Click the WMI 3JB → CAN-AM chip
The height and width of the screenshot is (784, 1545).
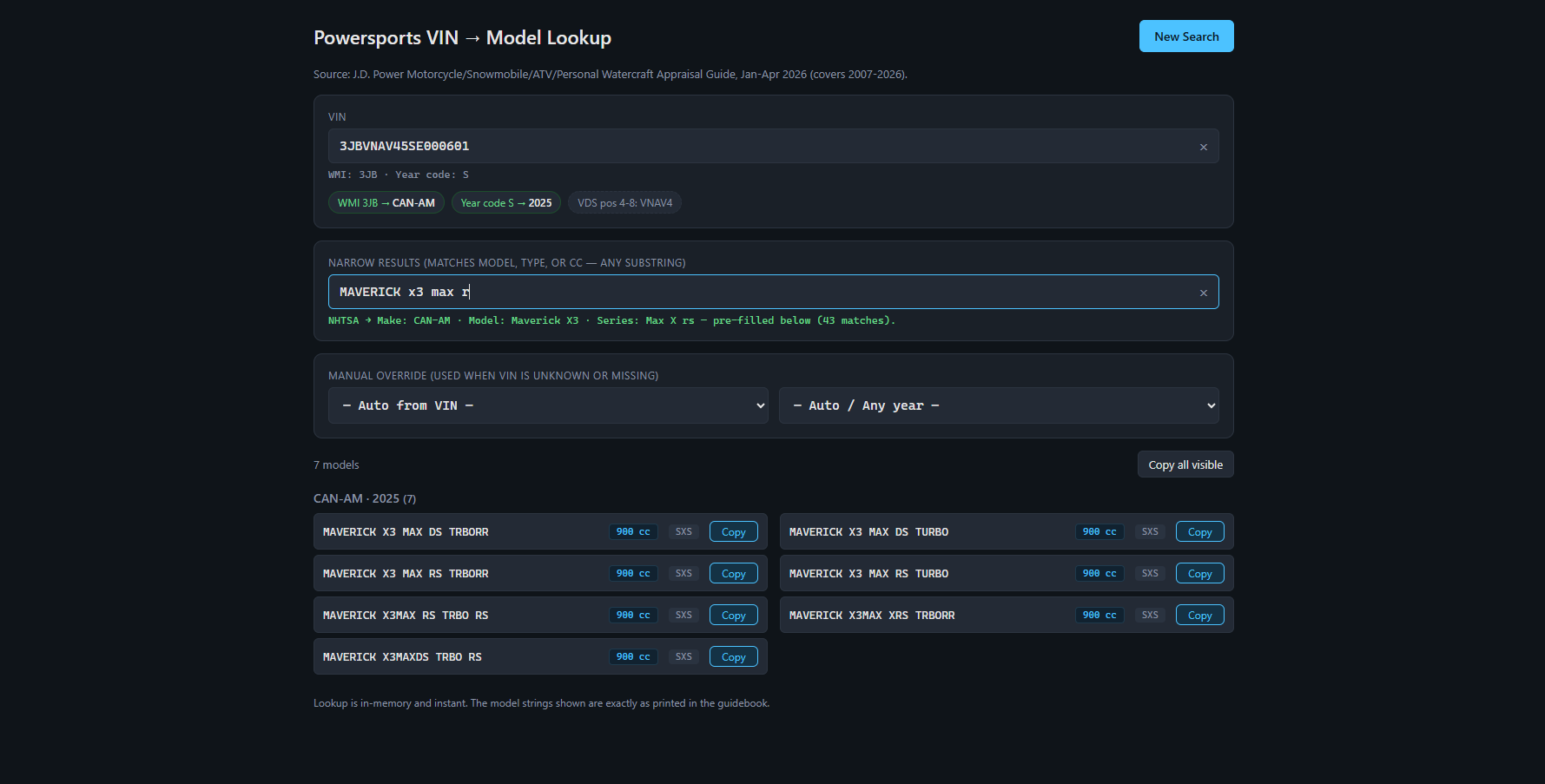(x=386, y=202)
